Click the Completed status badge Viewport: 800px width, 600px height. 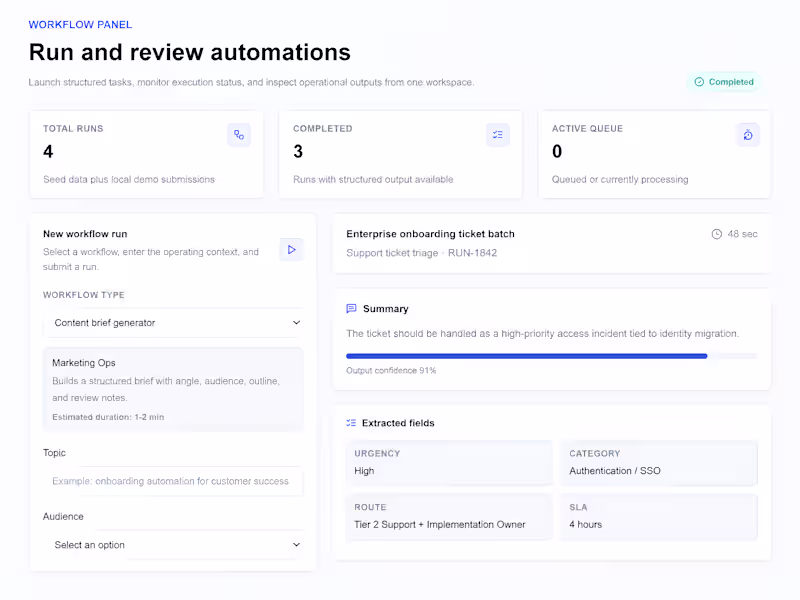point(724,82)
